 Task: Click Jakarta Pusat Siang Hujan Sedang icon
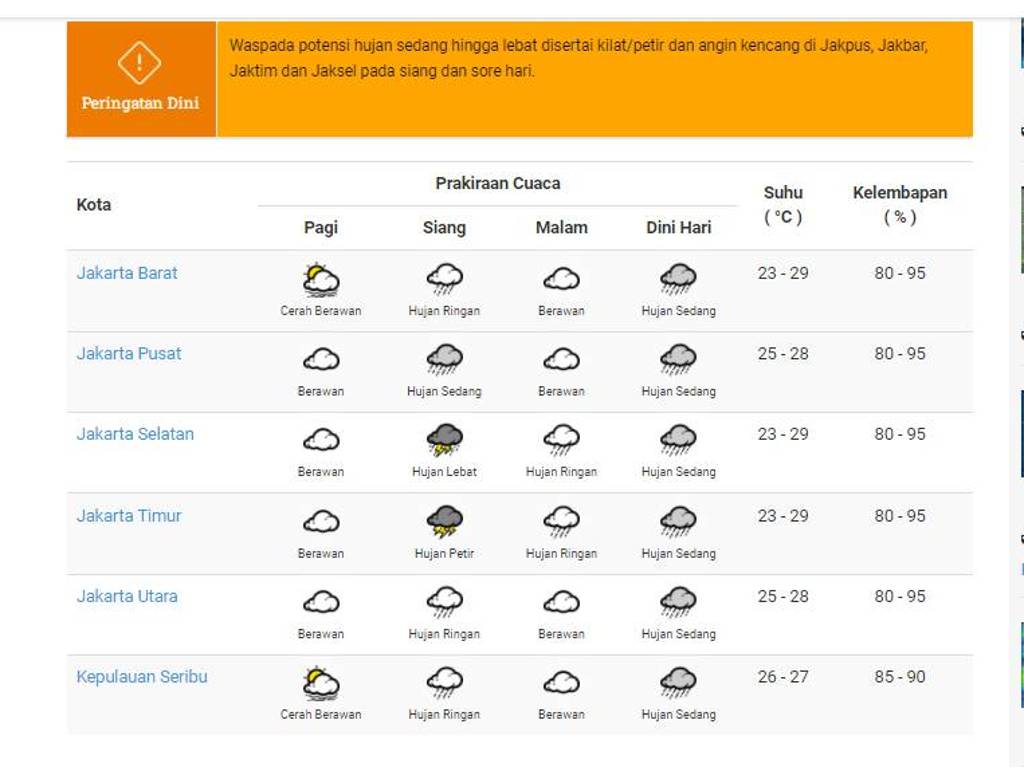[444, 358]
